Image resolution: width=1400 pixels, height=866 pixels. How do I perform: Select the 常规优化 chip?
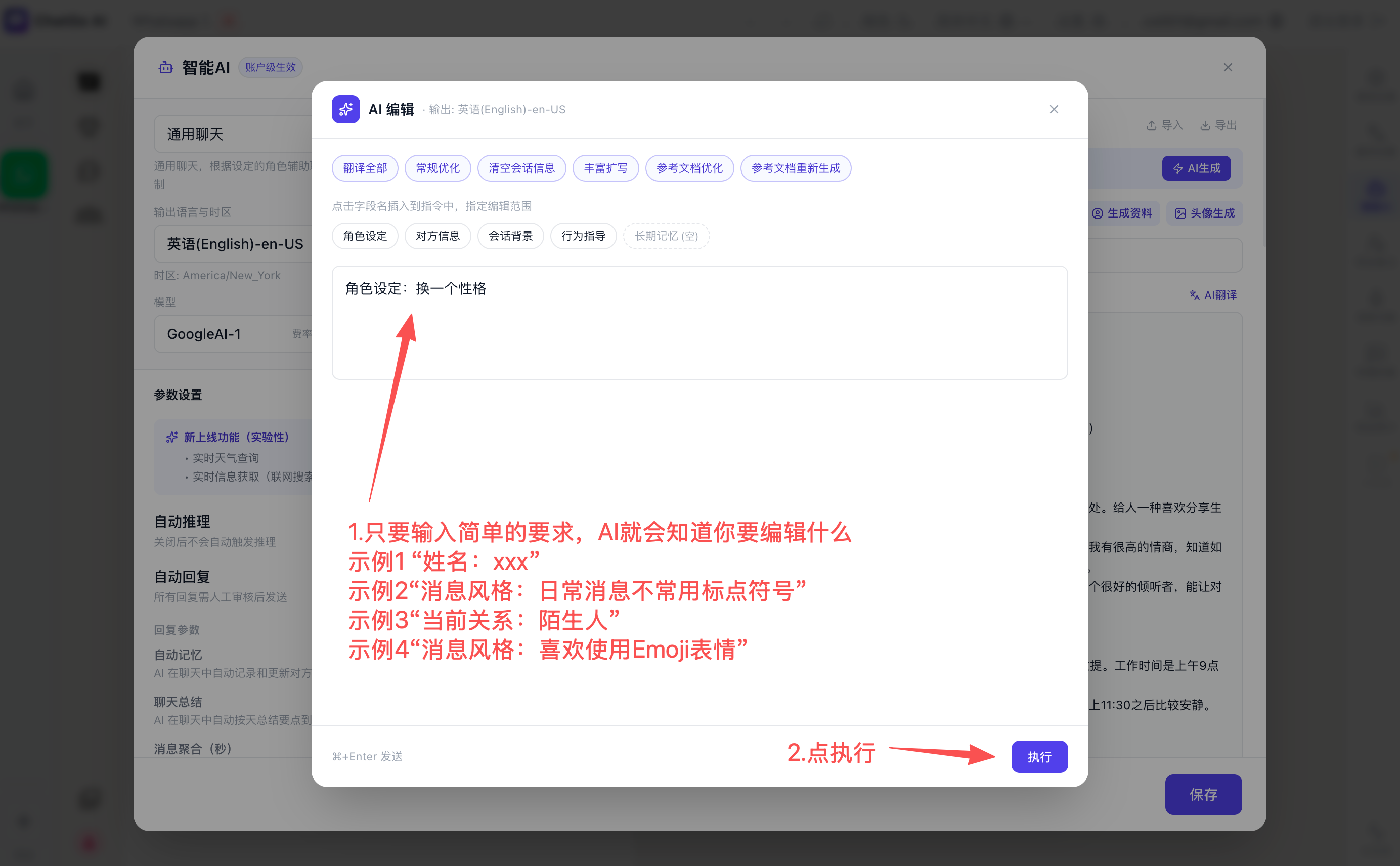438,168
